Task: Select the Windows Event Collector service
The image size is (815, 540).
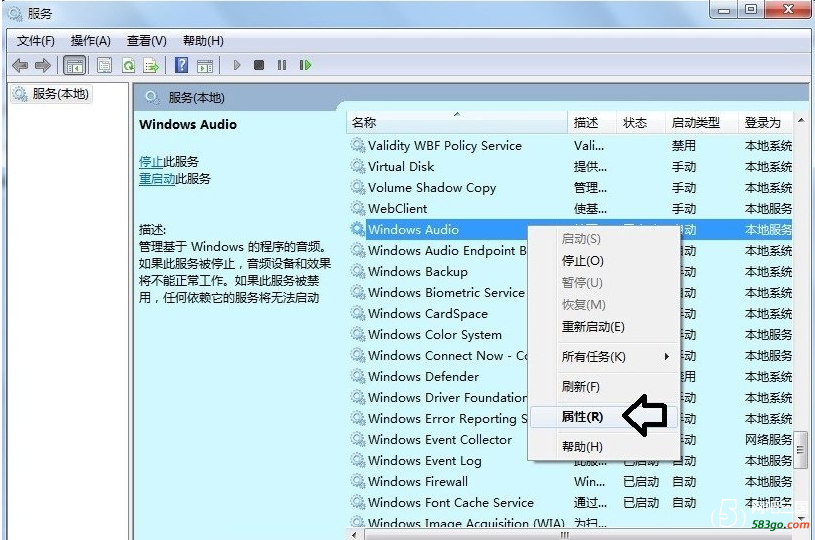Action: point(438,440)
